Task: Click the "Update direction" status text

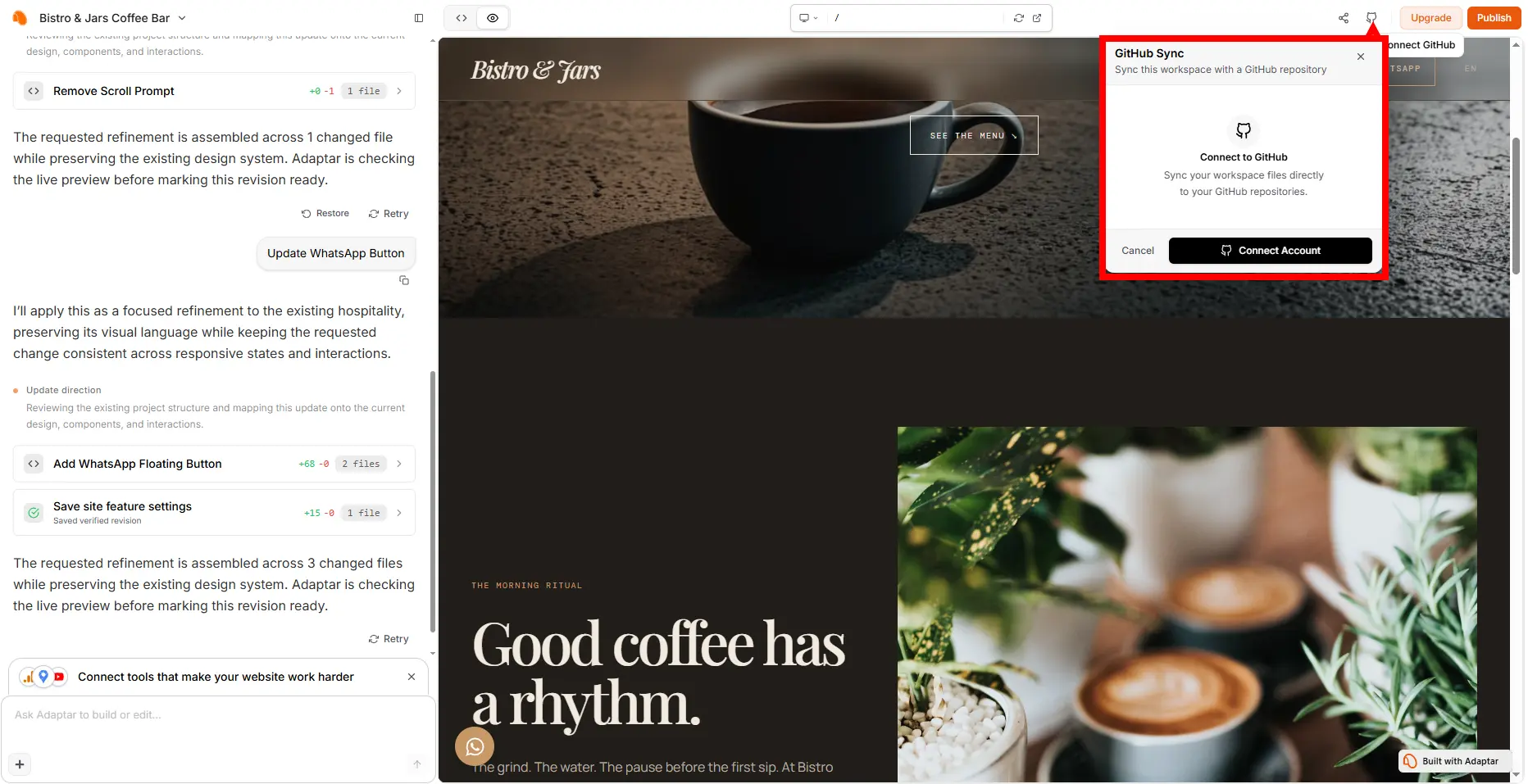Action: coord(64,390)
